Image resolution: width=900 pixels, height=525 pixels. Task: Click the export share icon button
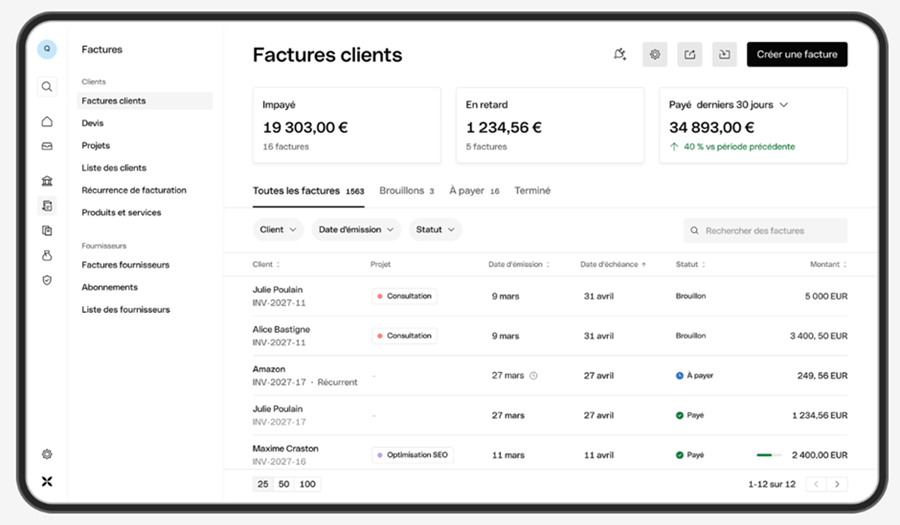(x=689, y=55)
